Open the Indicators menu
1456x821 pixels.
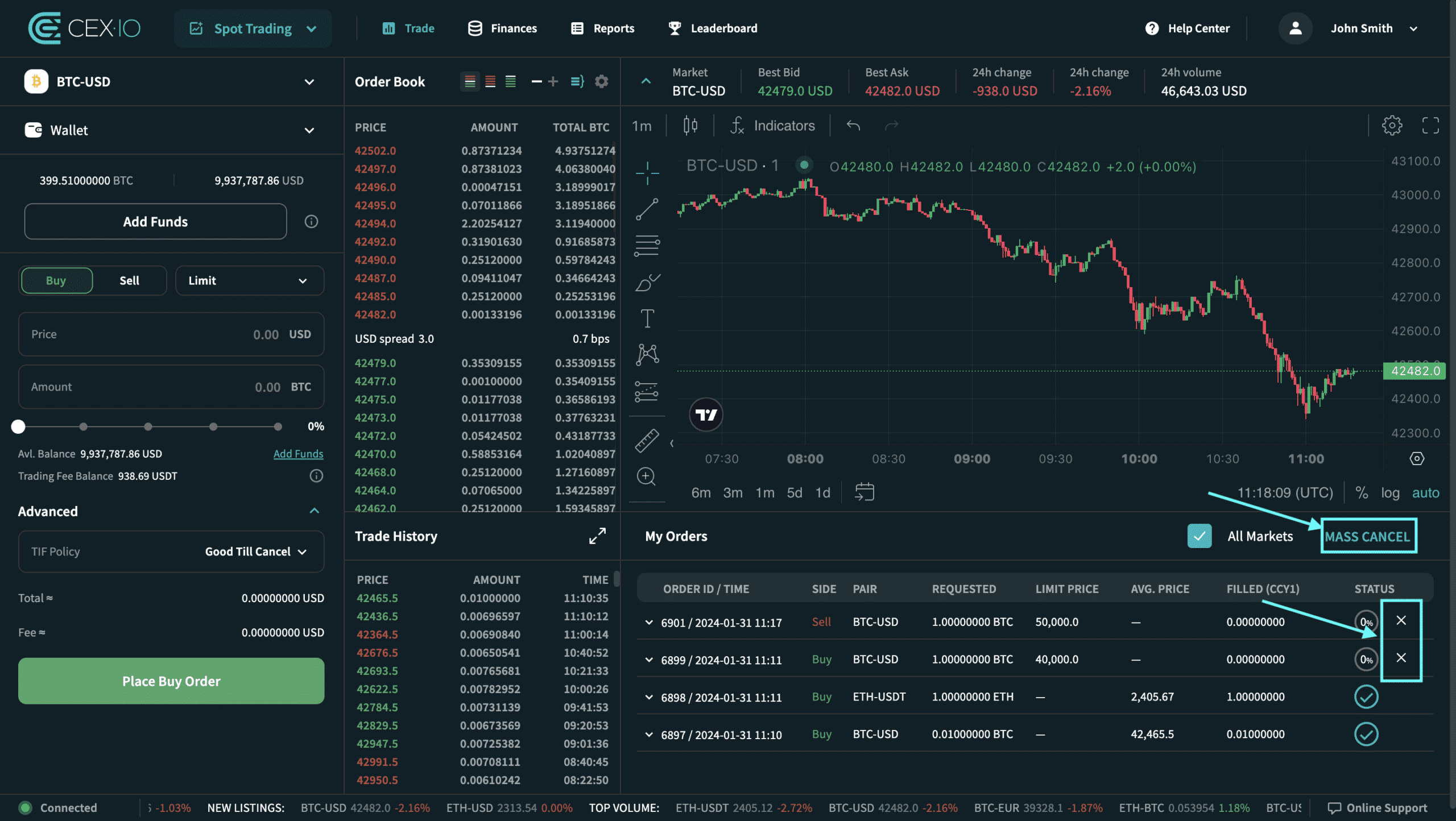(x=772, y=126)
